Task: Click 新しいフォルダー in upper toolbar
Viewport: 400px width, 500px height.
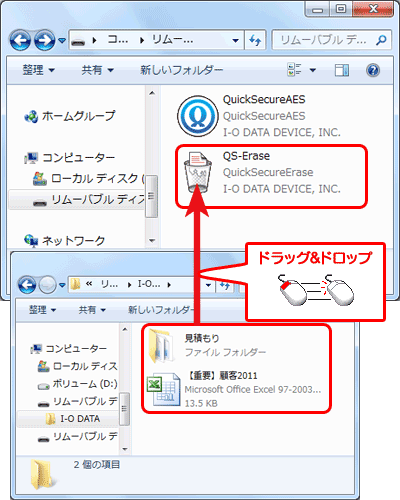Action: click(181, 70)
